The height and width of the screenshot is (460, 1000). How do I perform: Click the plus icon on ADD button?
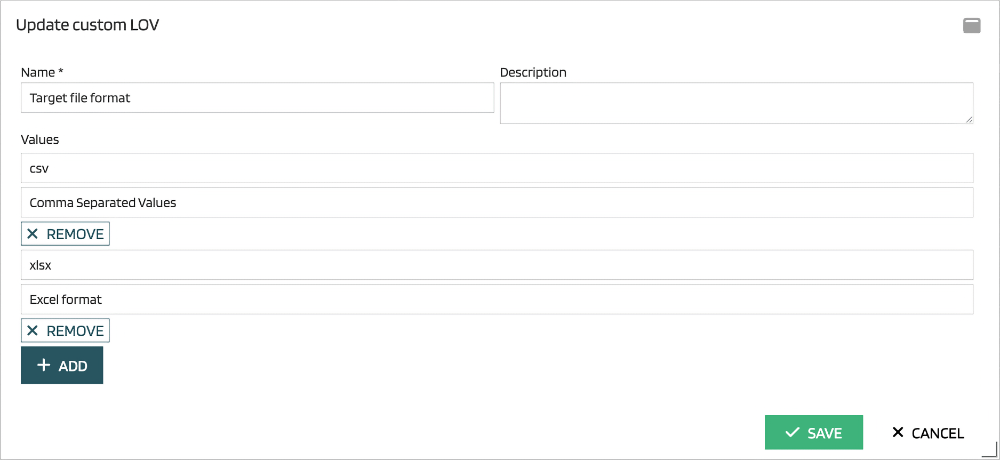pos(44,366)
